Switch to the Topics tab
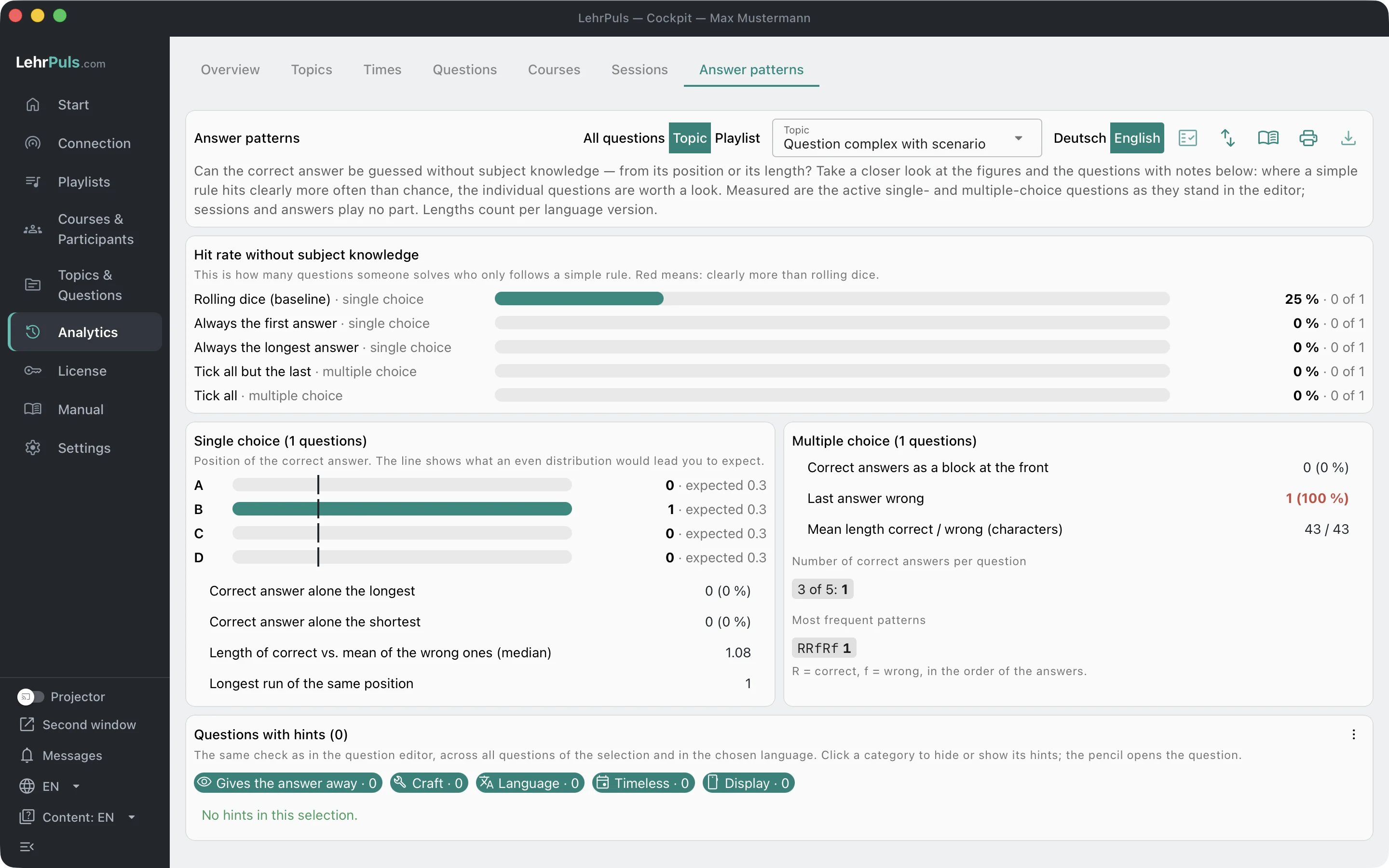 pyautogui.click(x=312, y=69)
